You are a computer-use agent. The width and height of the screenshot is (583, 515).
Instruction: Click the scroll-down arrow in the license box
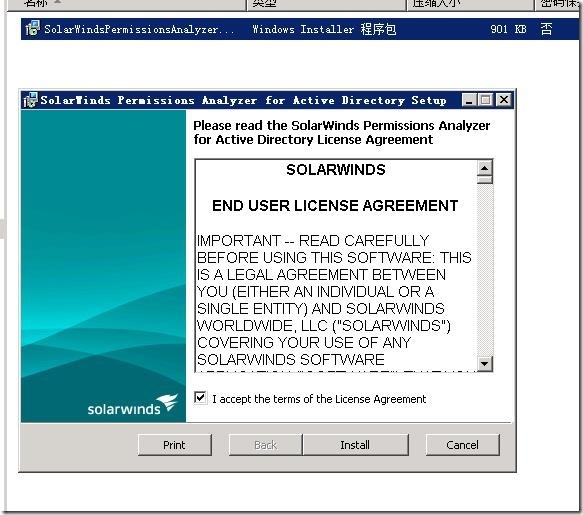click(x=484, y=363)
